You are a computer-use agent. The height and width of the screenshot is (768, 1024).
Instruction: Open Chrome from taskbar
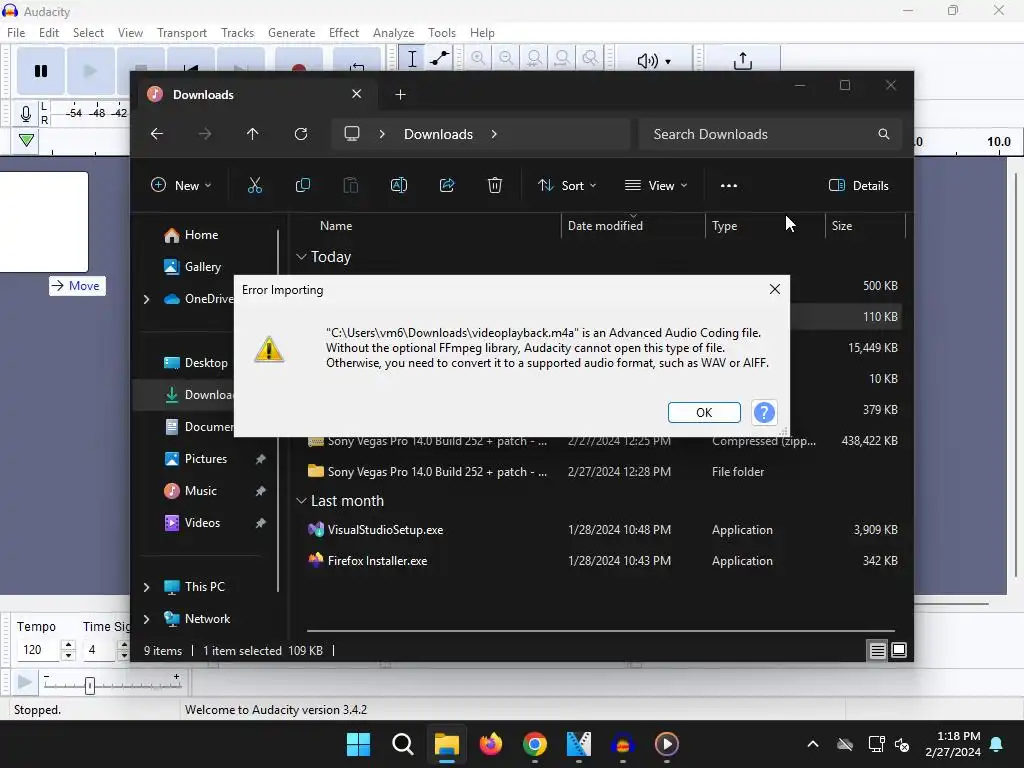[x=534, y=744]
